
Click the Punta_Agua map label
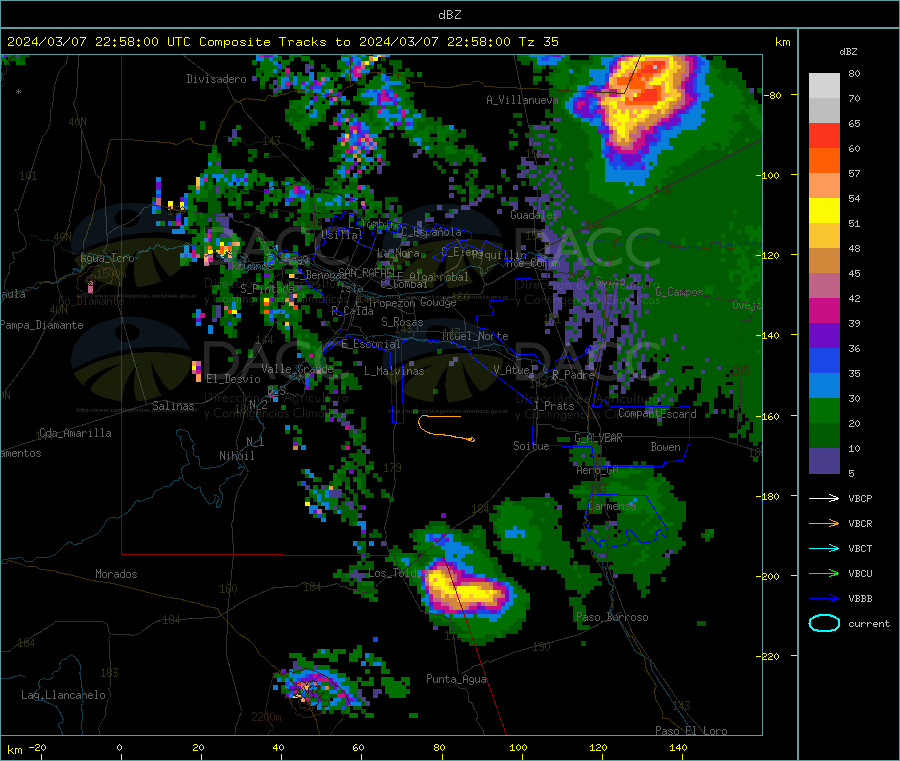456,679
